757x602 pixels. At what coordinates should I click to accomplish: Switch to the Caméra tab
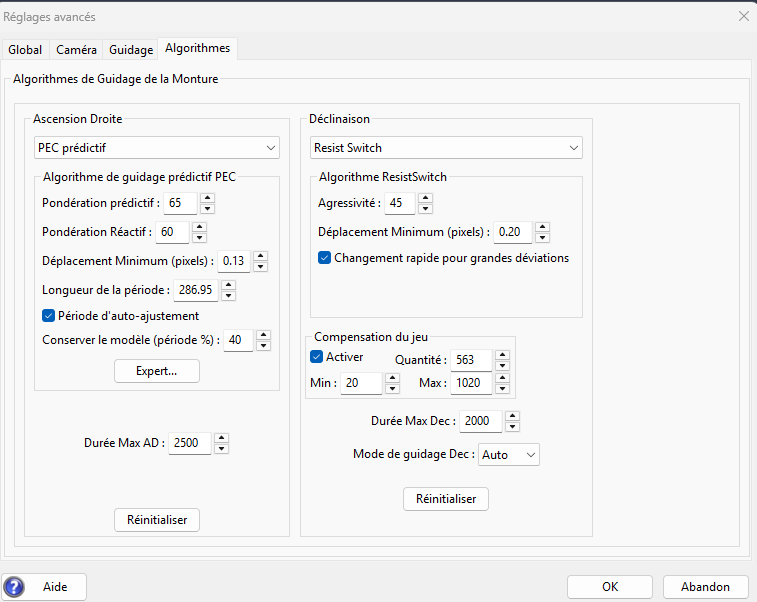76,50
